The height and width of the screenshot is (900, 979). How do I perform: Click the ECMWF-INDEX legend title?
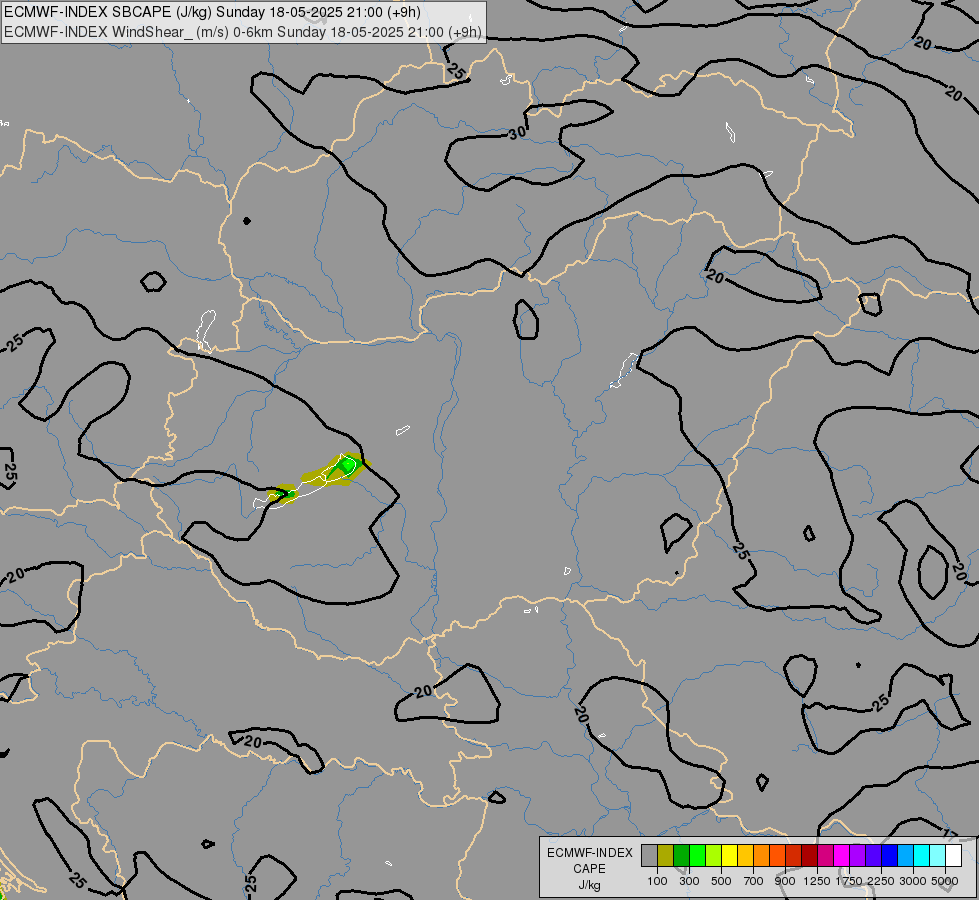(x=590, y=853)
